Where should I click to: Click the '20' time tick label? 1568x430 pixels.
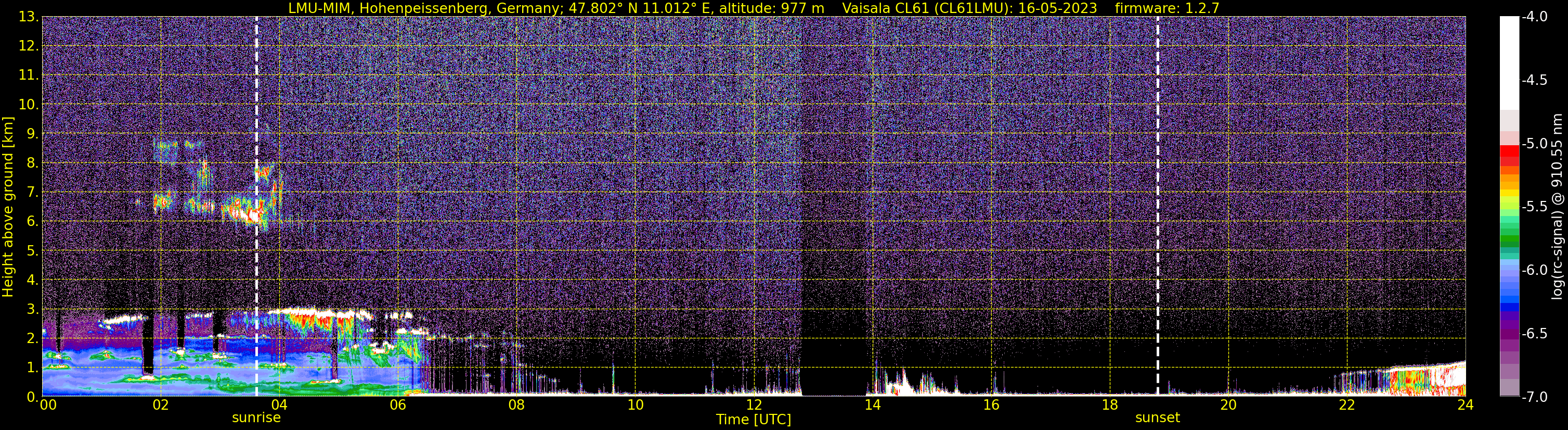[1228, 405]
